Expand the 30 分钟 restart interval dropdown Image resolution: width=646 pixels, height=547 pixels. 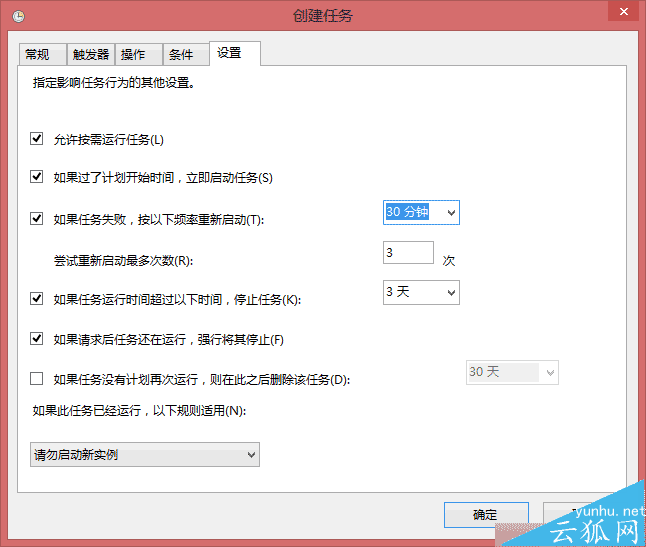[x=451, y=213]
